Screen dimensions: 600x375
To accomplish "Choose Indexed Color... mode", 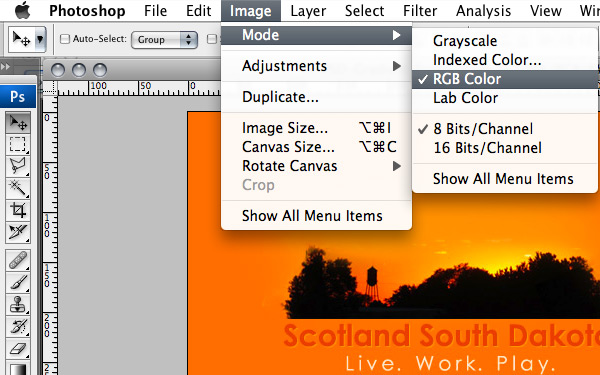I will point(505,60).
